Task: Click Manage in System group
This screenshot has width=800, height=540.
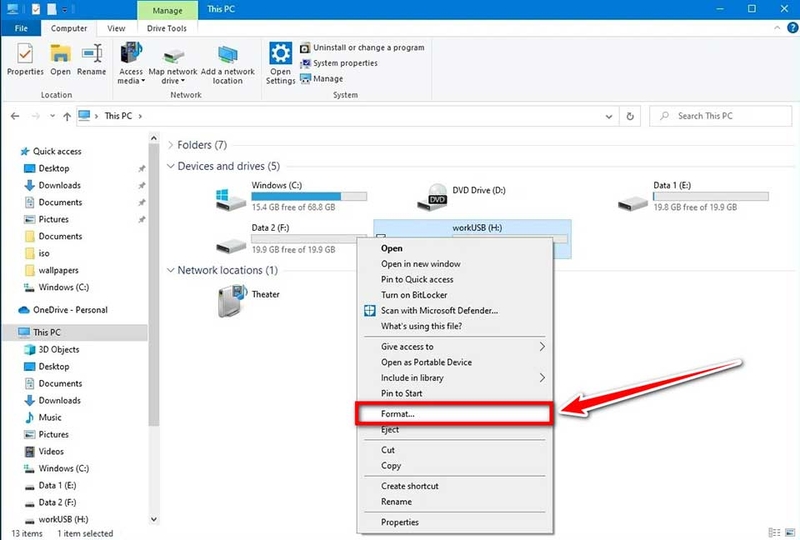Action: pos(321,79)
